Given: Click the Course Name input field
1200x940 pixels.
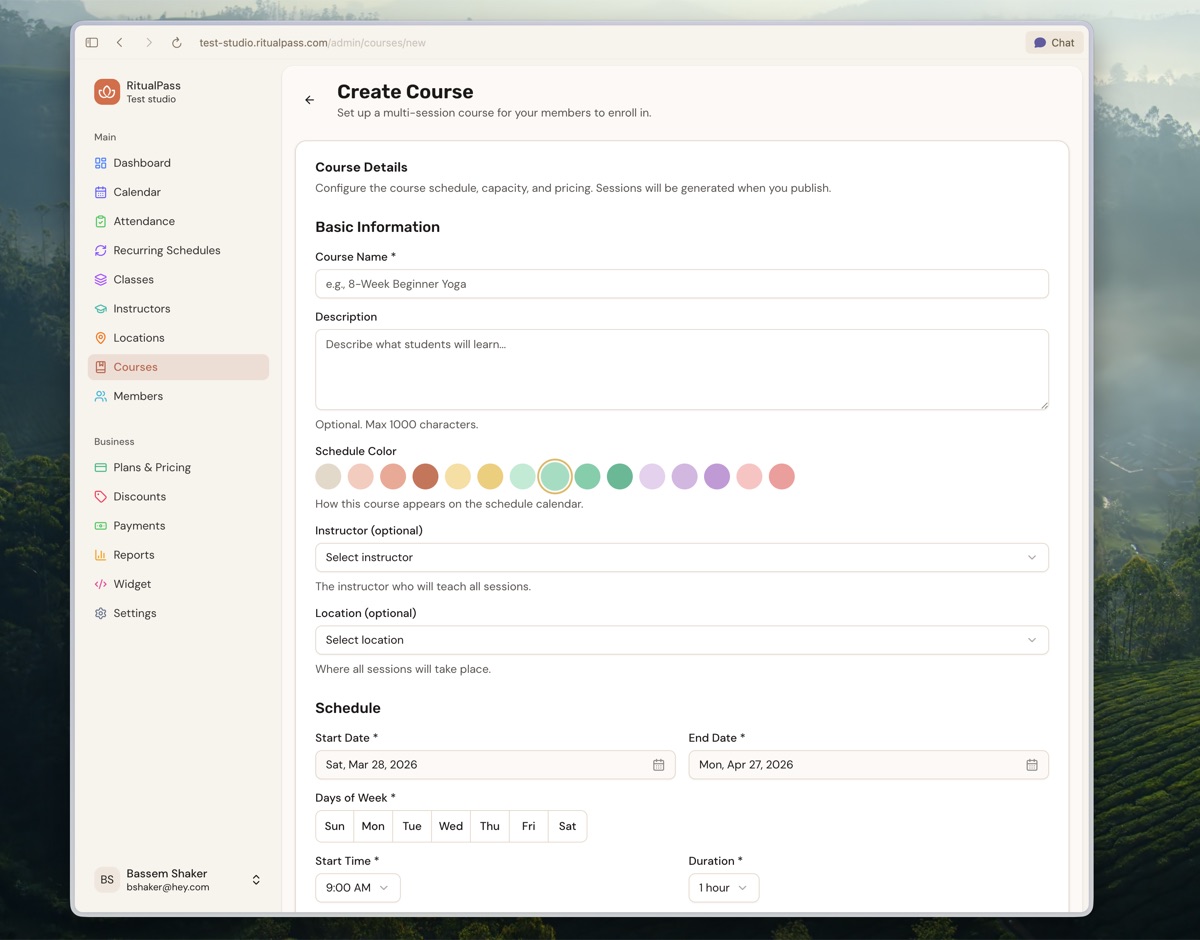Looking at the screenshot, I should tap(682, 284).
